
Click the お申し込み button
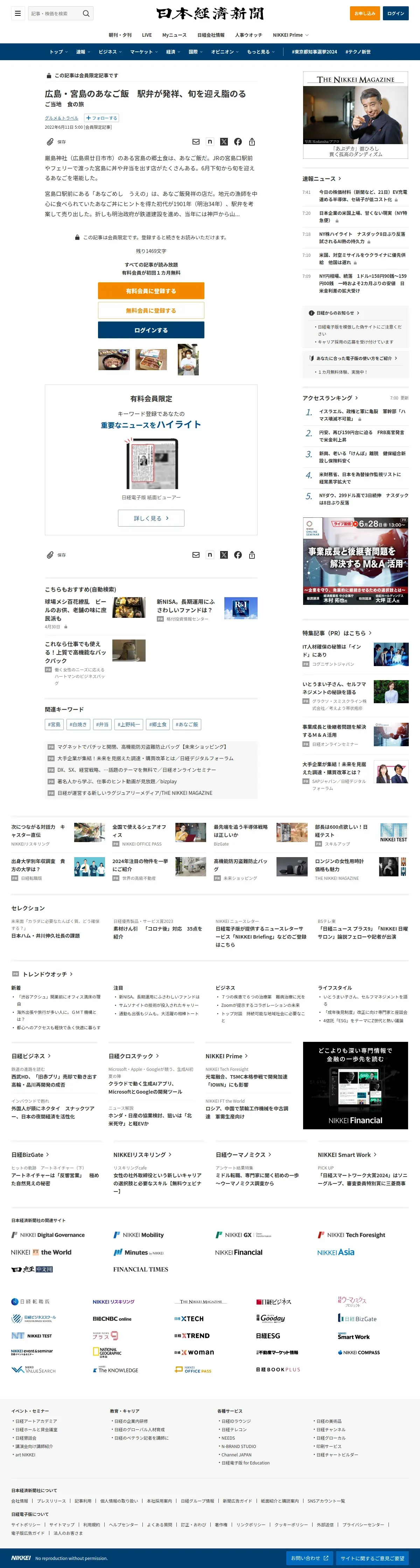(365, 13)
